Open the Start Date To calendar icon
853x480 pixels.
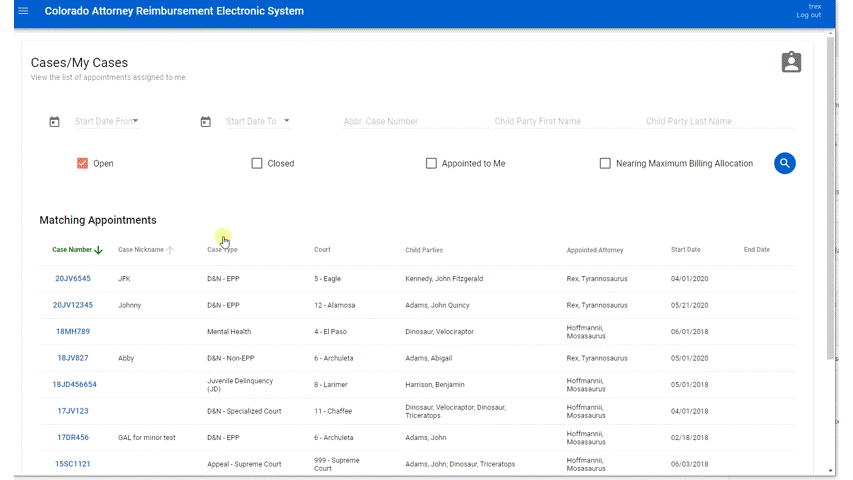(x=205, y=122)
